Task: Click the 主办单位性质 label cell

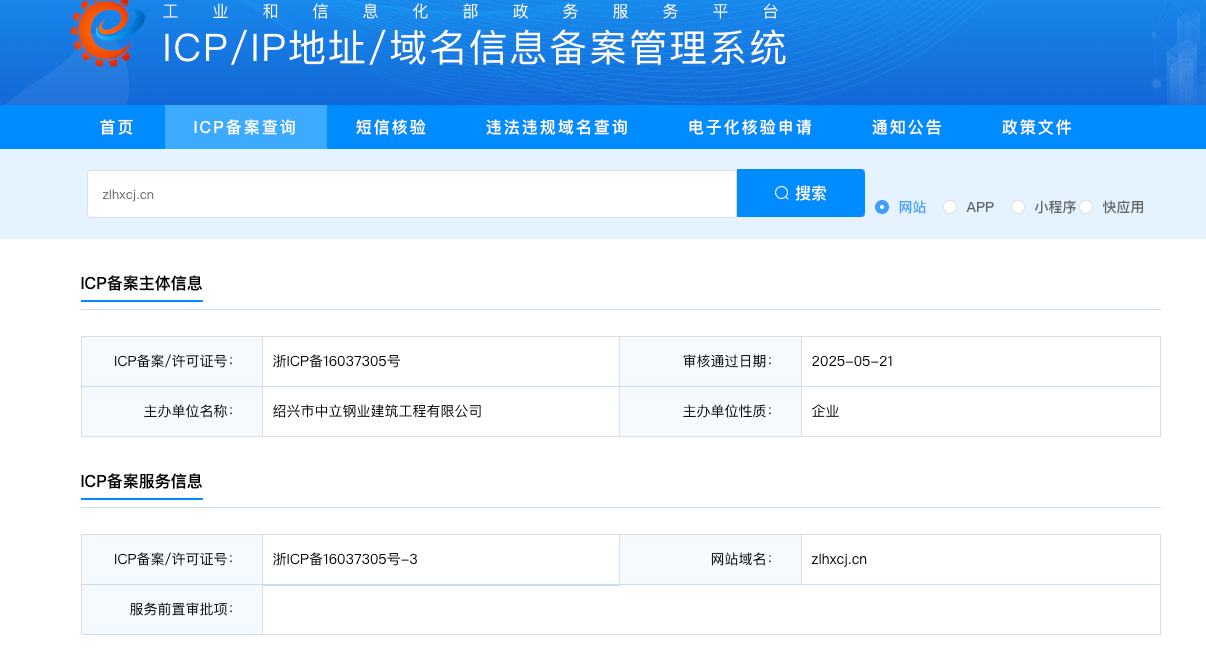Action: (x=710, y=411)
